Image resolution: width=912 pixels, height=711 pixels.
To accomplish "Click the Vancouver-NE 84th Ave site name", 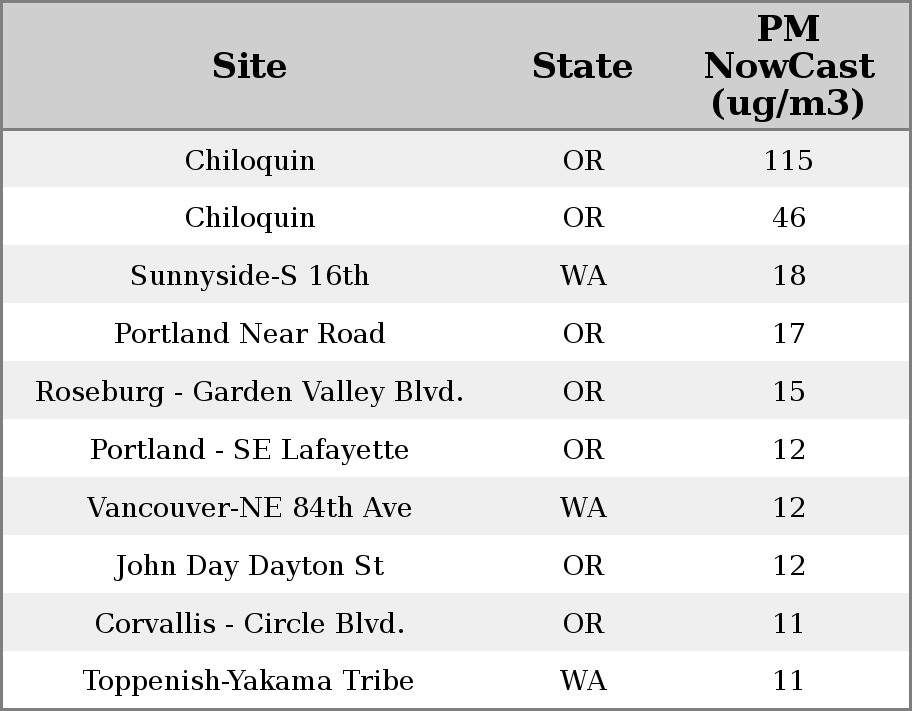I will pyautogui.click(x=249, y=508).
